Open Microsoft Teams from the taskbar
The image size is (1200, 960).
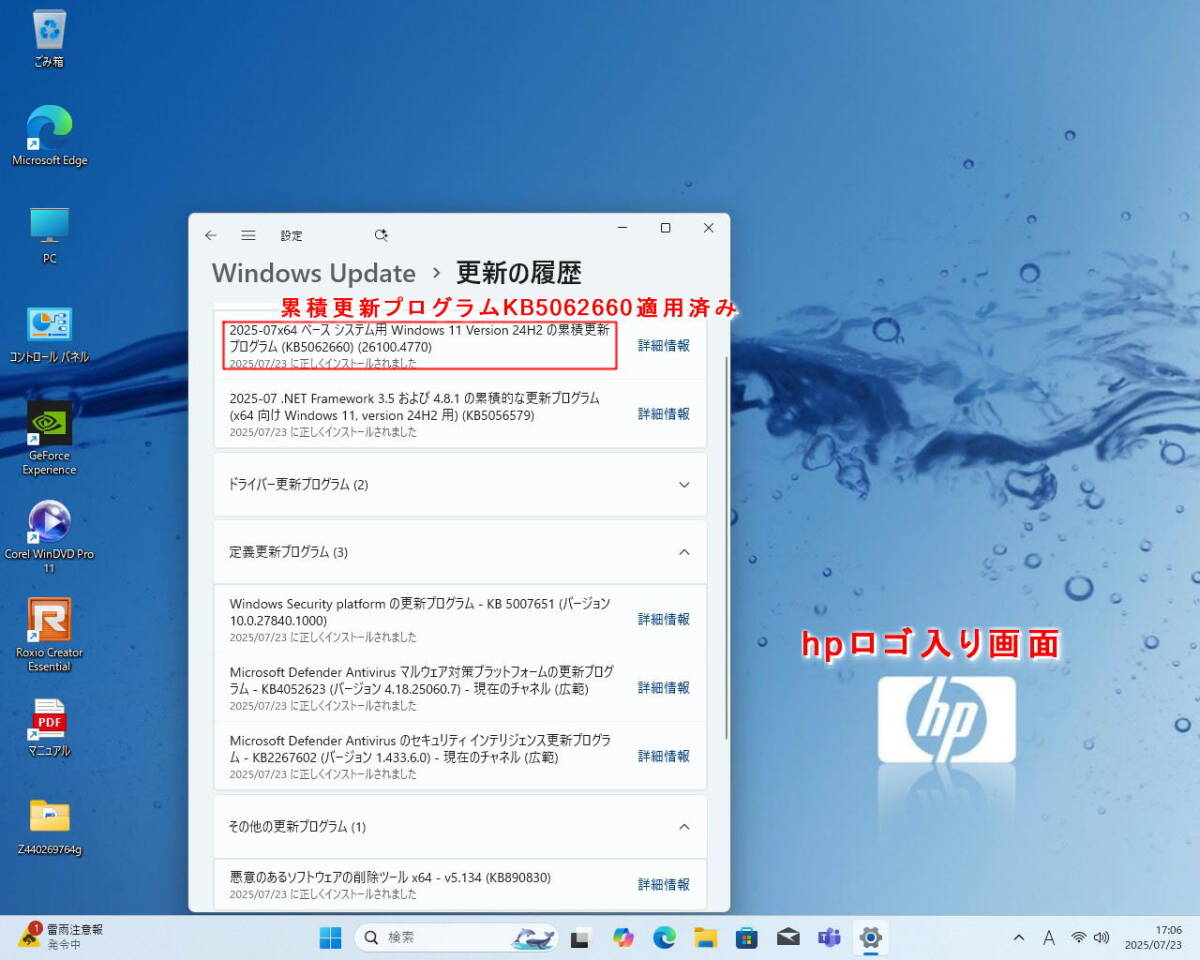coord(829,937)
